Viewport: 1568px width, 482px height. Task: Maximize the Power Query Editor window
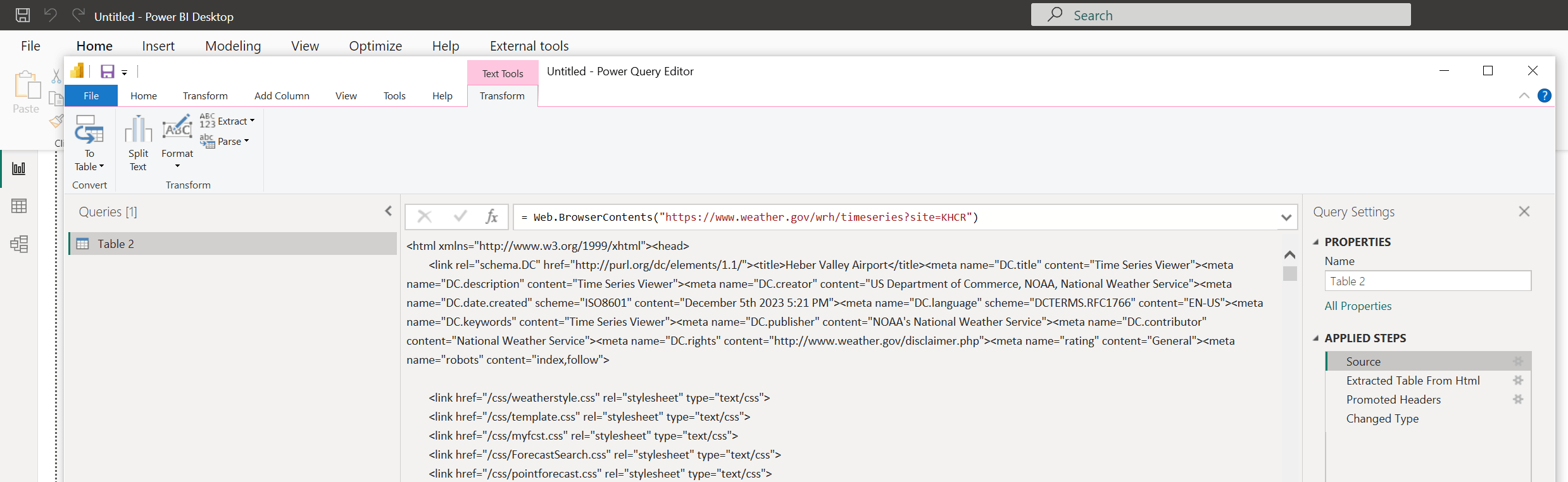tap(1488, 71)
